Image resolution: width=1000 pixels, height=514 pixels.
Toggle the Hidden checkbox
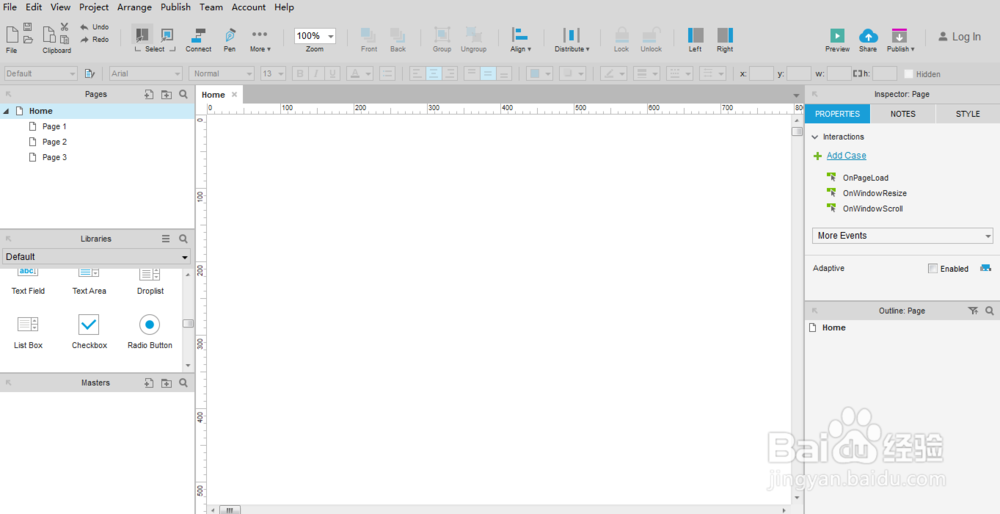coord(909,74)
